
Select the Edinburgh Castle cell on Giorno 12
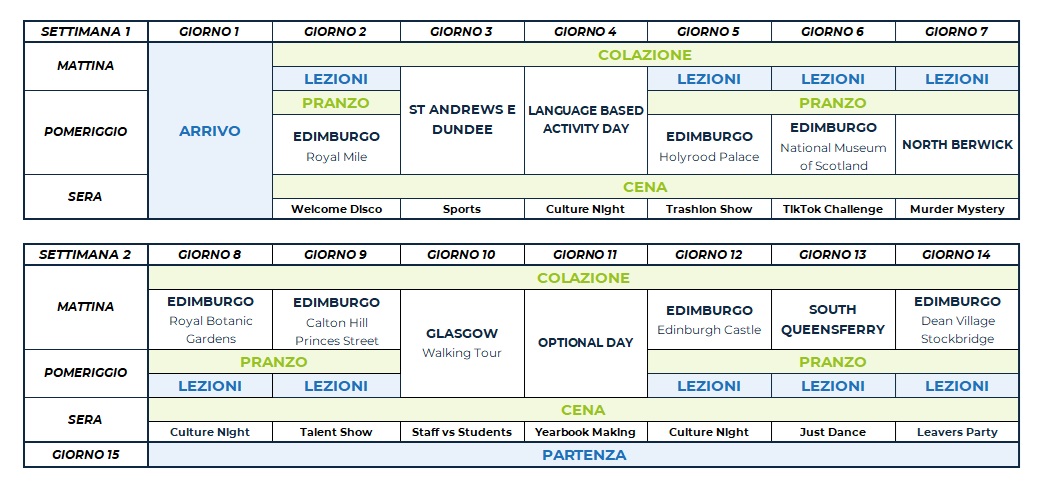click(x=709, y=319)
